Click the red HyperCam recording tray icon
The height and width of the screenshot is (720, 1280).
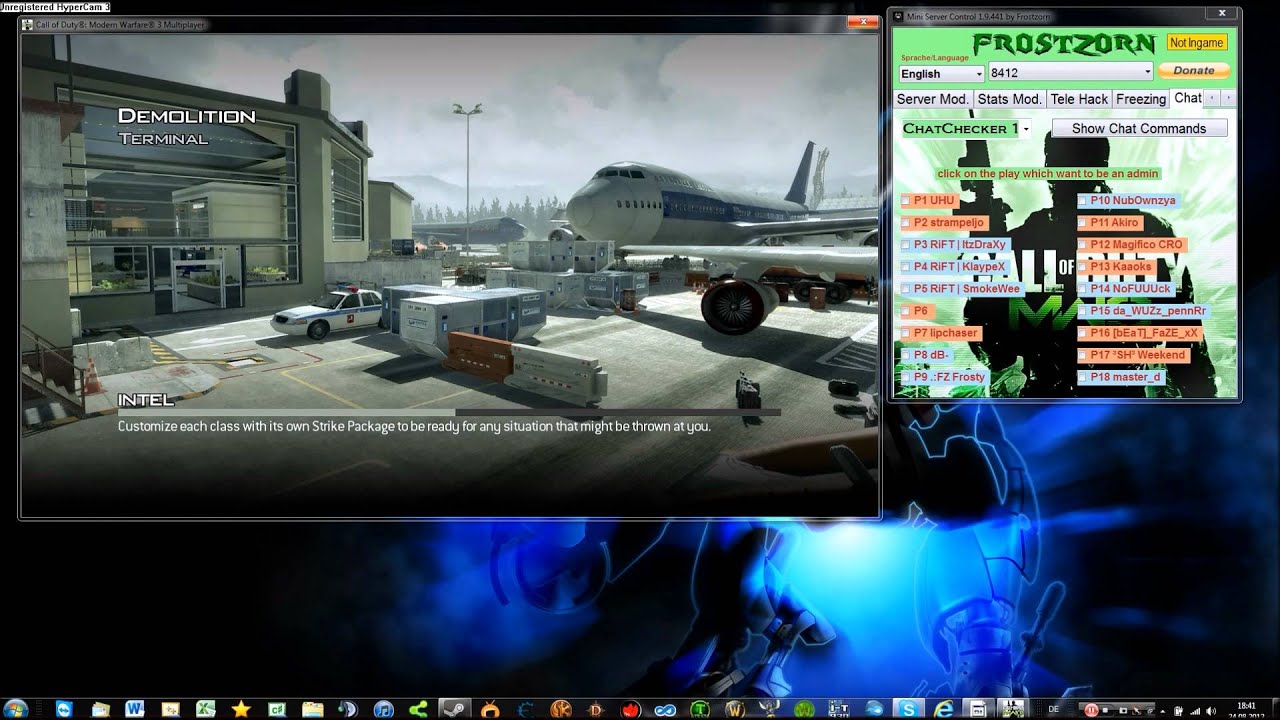tap(1093, 708)
